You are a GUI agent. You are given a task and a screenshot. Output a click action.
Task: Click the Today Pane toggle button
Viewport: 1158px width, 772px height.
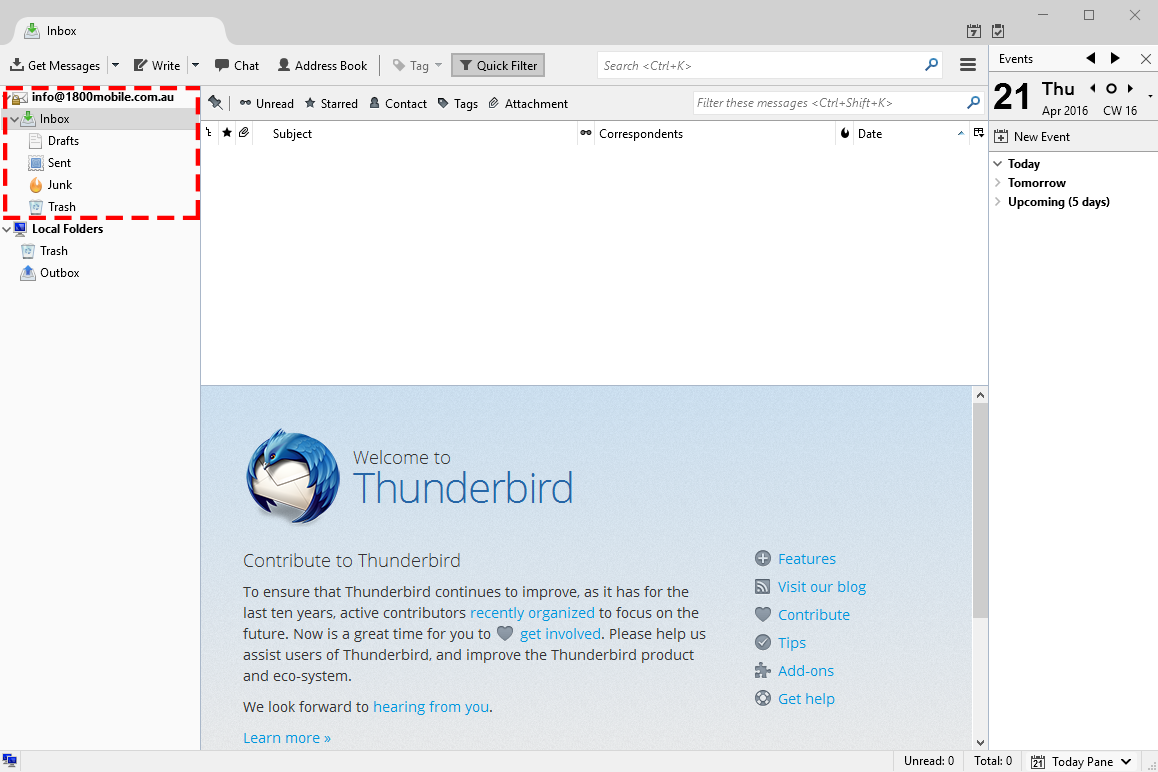(x=1082, y=762)
